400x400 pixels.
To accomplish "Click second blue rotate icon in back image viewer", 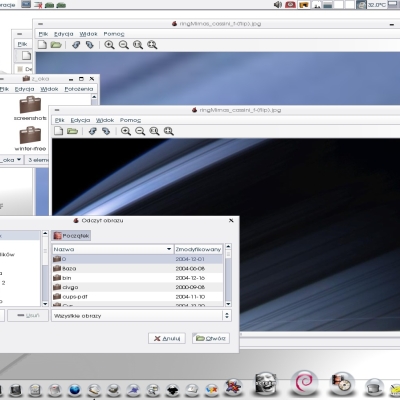I will pyautogui.click(x=90, y=45).
